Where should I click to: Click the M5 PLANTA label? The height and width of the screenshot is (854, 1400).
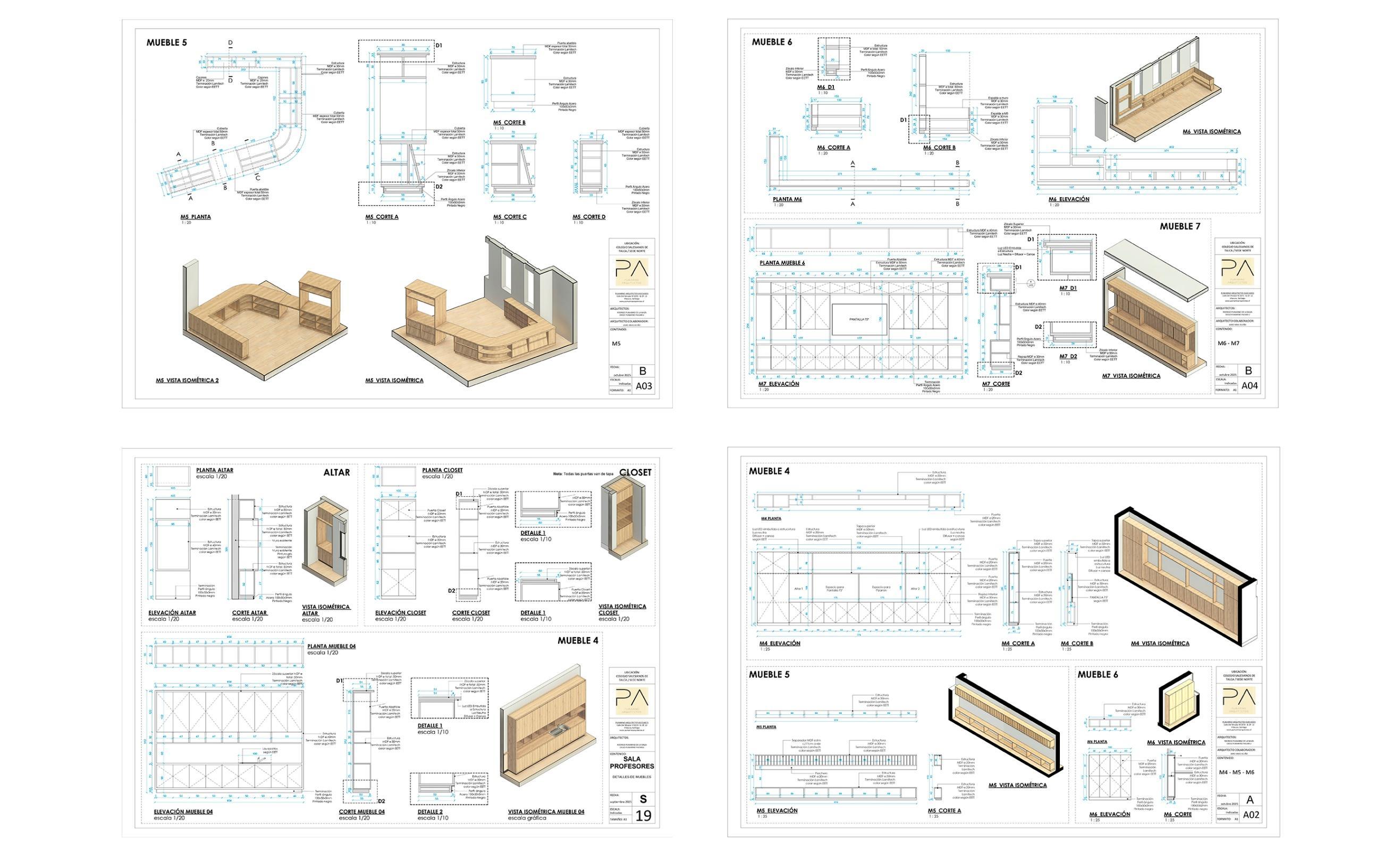(x=196, y=216)
